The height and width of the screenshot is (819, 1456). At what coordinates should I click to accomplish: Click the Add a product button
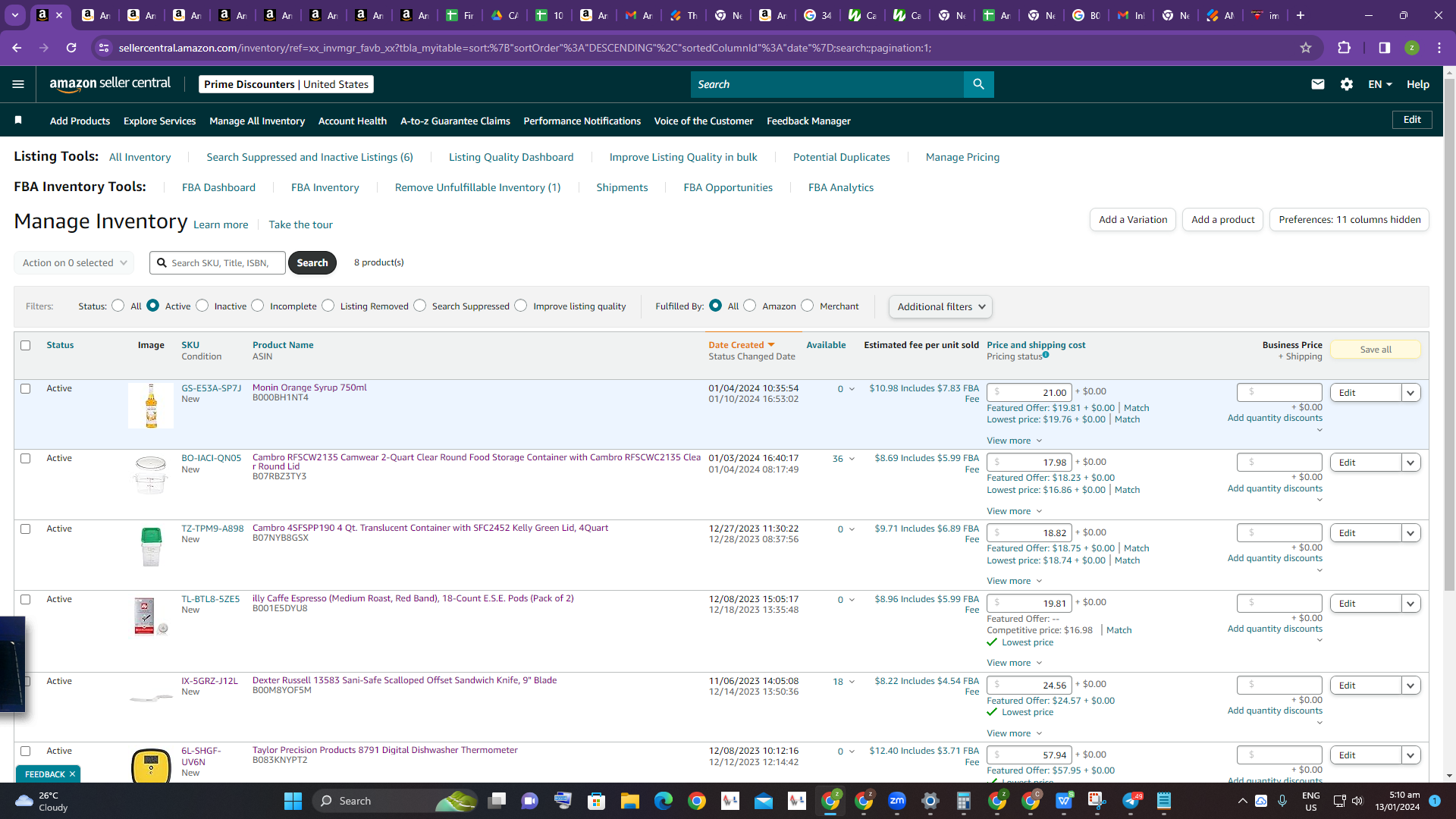(x=1222, y=220)
